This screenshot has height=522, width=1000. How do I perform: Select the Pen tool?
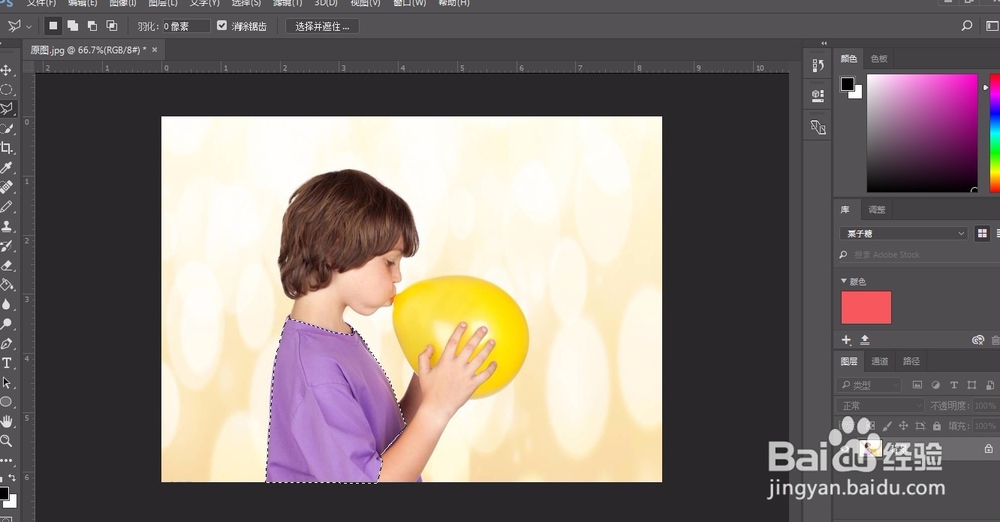(x=6, y=344)
